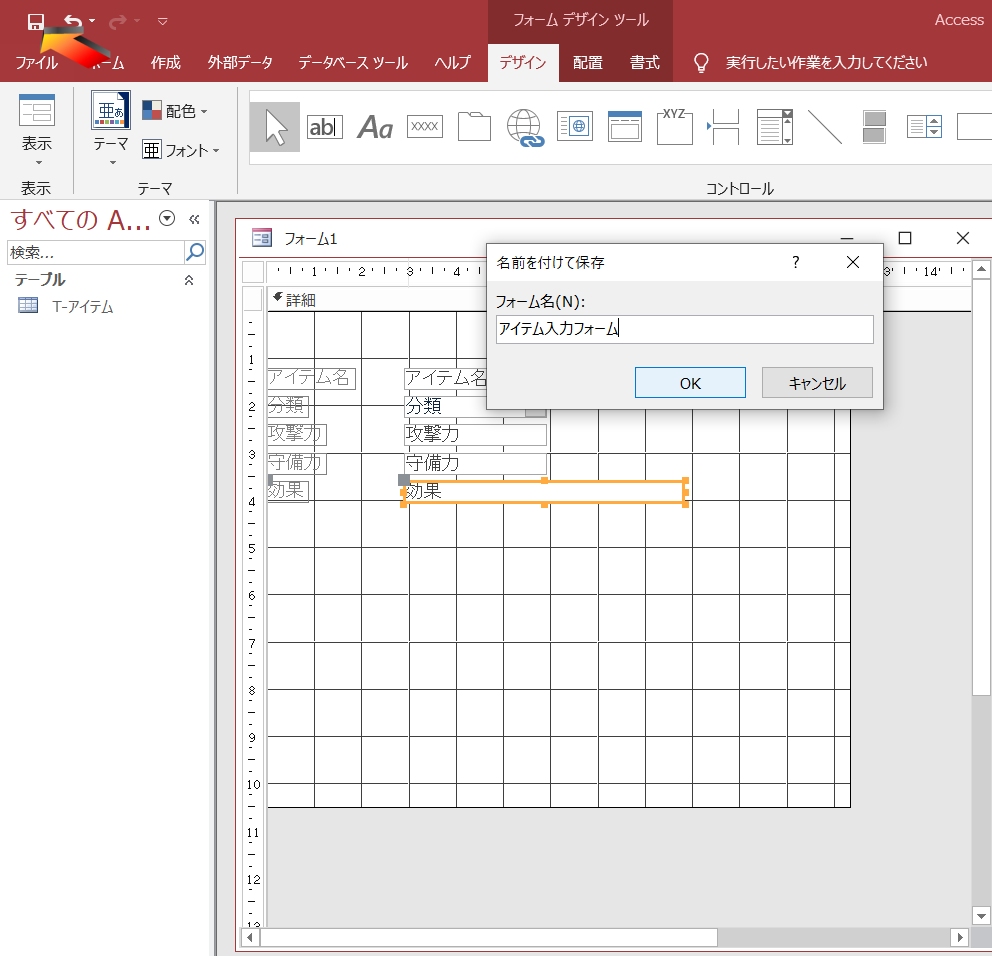Click the selected 効果 text box control
The width and height of the screenshot is (992, 956).
click(544, 492)
